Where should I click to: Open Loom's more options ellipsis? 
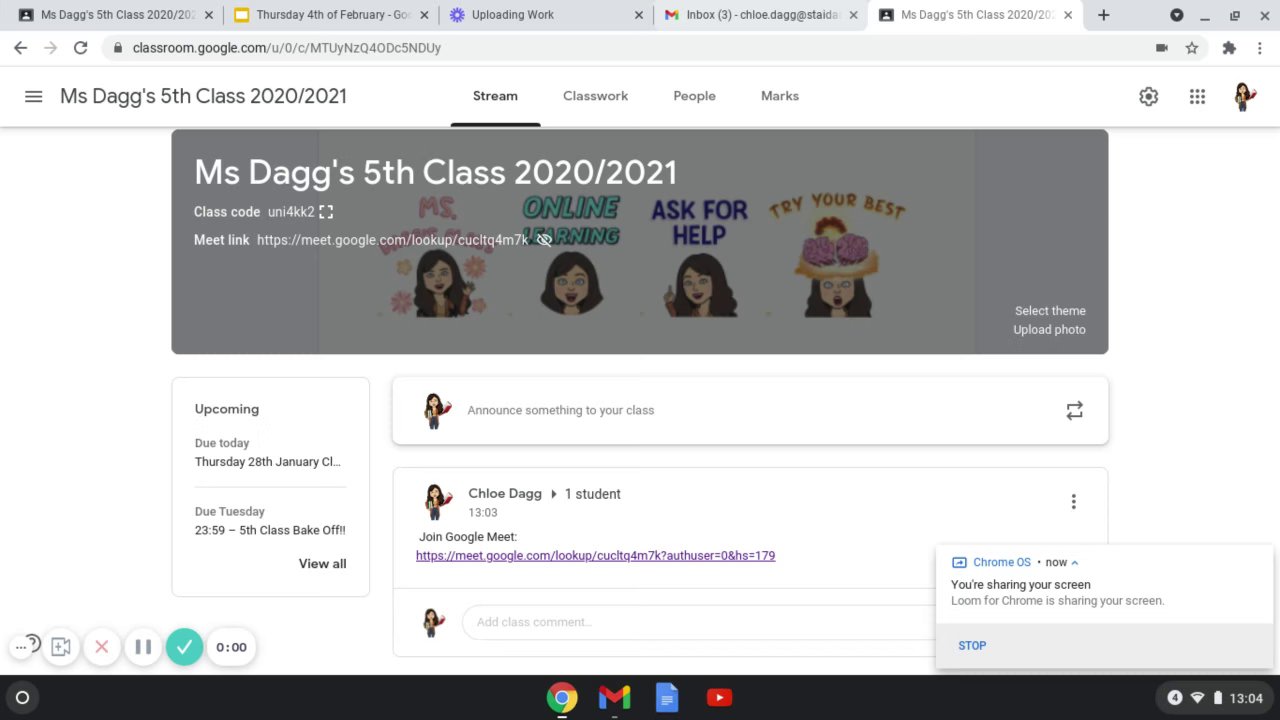[21, 647]
